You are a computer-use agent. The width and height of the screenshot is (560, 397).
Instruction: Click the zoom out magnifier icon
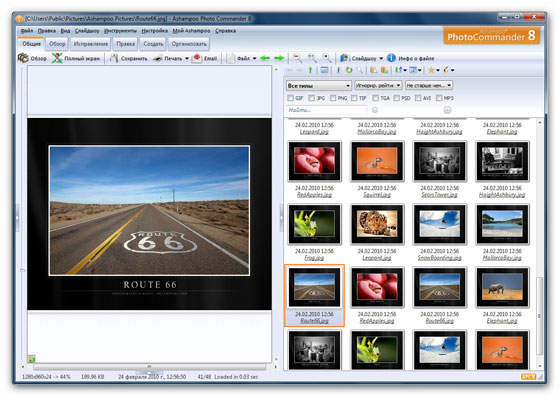click(297, 58)
